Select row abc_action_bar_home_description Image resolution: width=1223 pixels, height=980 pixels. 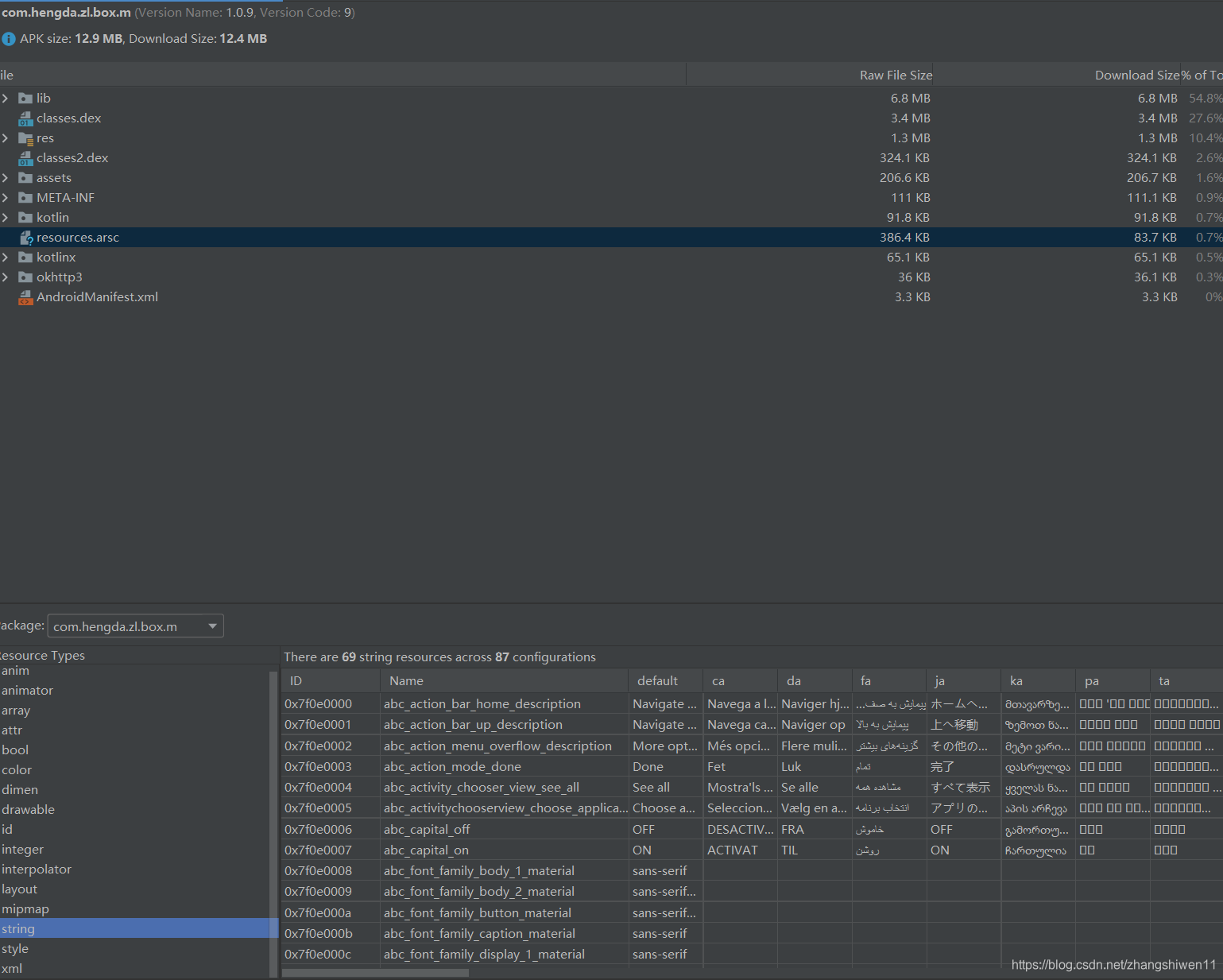pyautogui.click(x=752, y=704)
